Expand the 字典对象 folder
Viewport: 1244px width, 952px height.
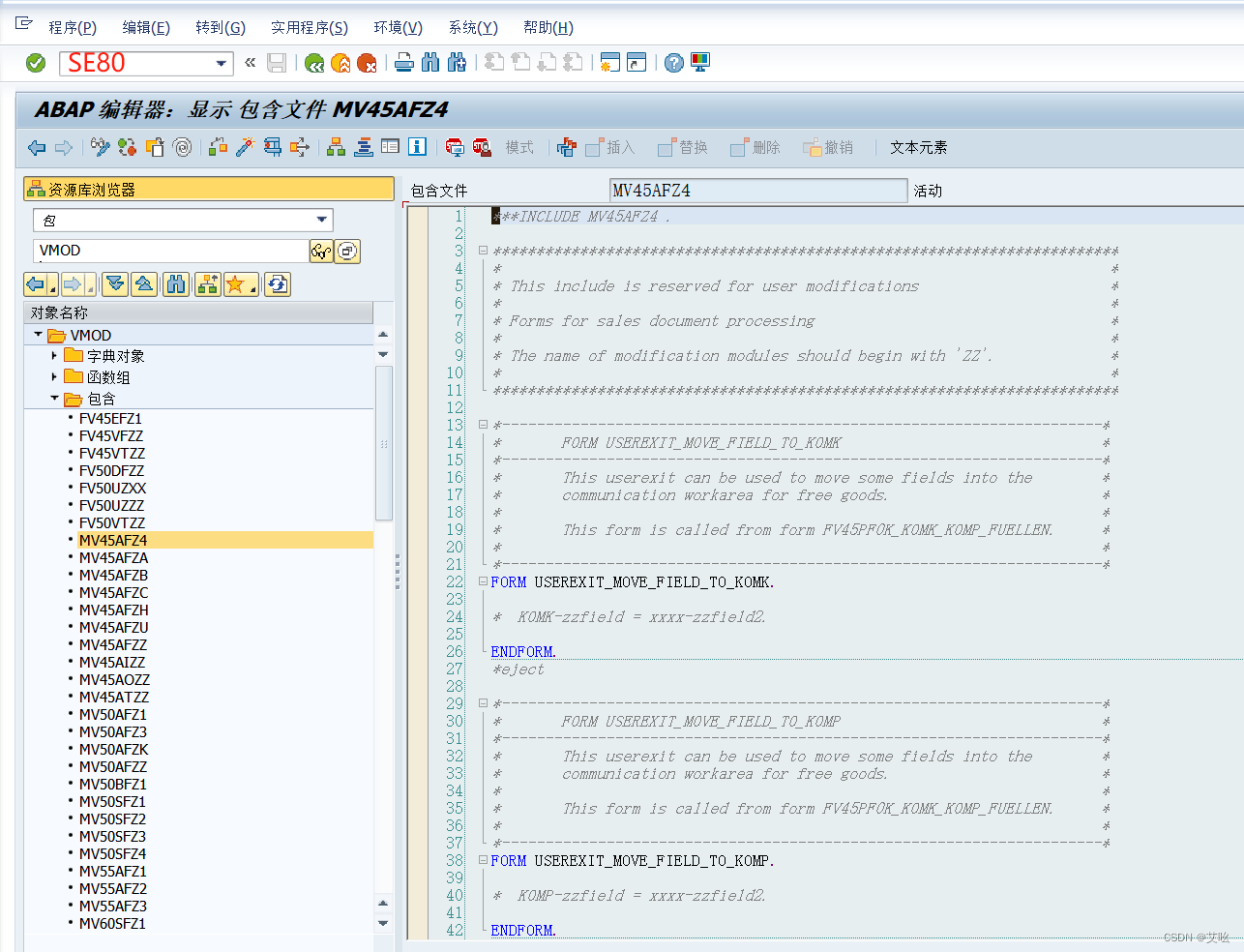click(54, 356)
